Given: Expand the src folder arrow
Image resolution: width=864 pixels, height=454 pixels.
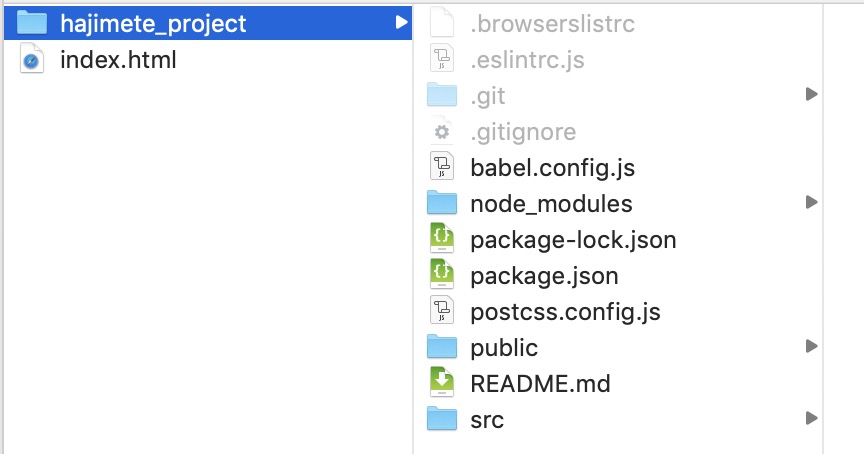Looking at the screenshot, I should click(x=811, y=418).
